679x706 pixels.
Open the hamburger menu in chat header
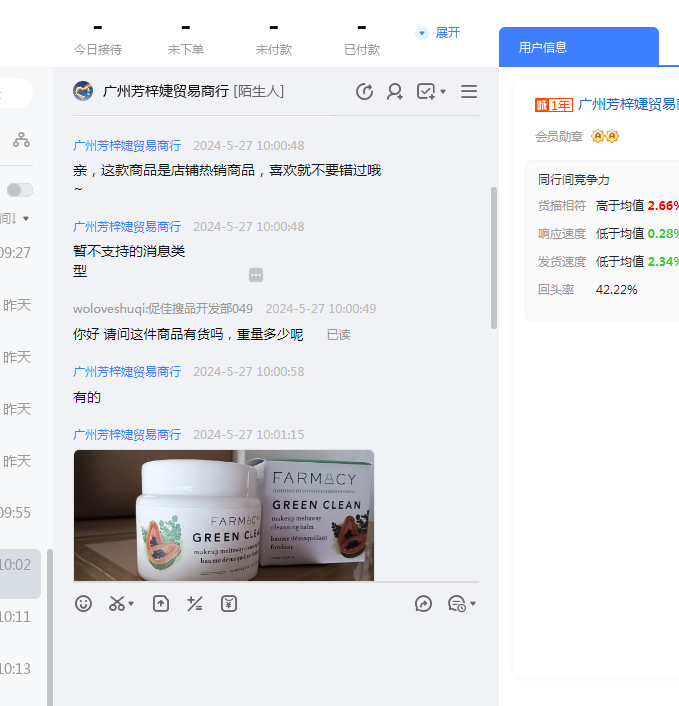click(x=469, y=92)
